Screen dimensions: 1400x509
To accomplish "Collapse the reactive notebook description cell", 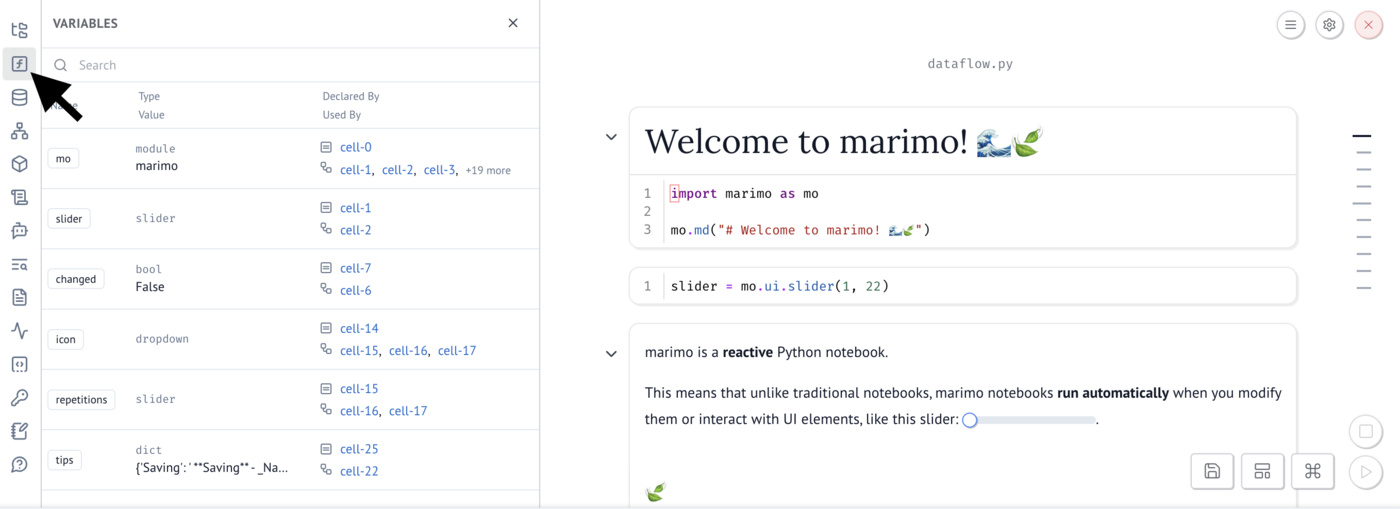I will [x=611, y=353].
